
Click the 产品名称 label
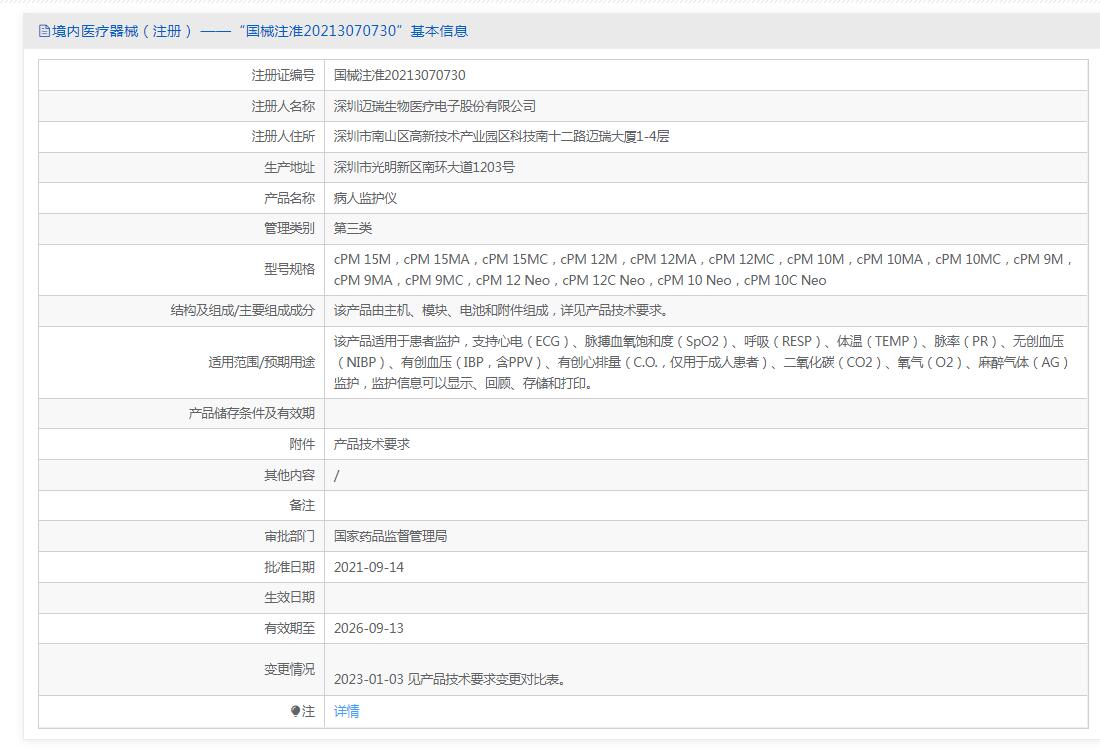point(290,198)
